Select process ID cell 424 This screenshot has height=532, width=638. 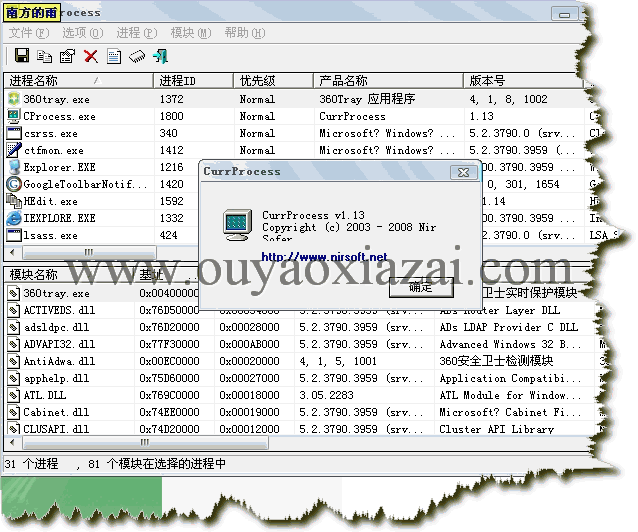(168, 235)
